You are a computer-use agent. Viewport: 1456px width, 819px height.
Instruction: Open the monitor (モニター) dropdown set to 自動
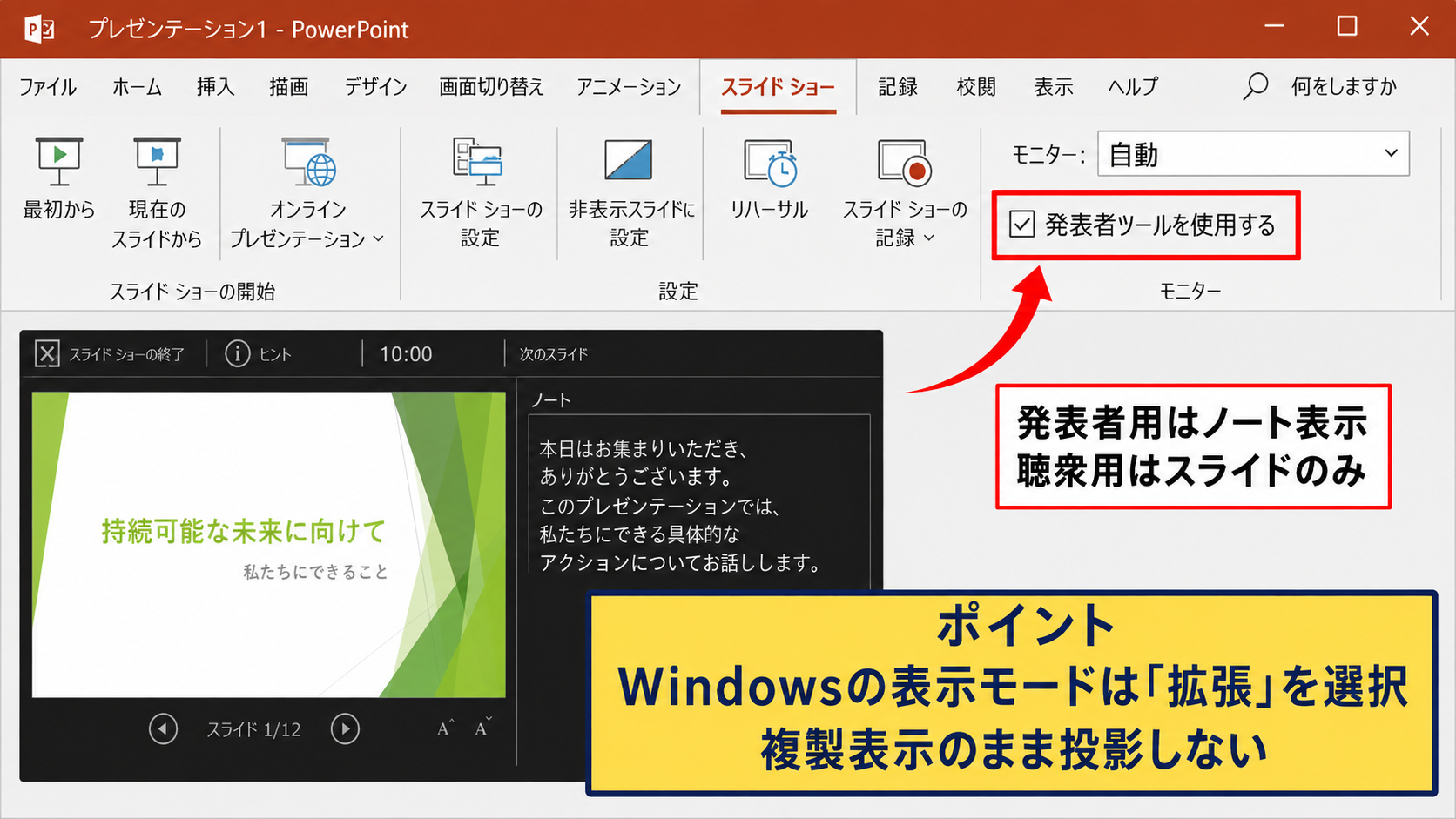[x=1253, y=154]
